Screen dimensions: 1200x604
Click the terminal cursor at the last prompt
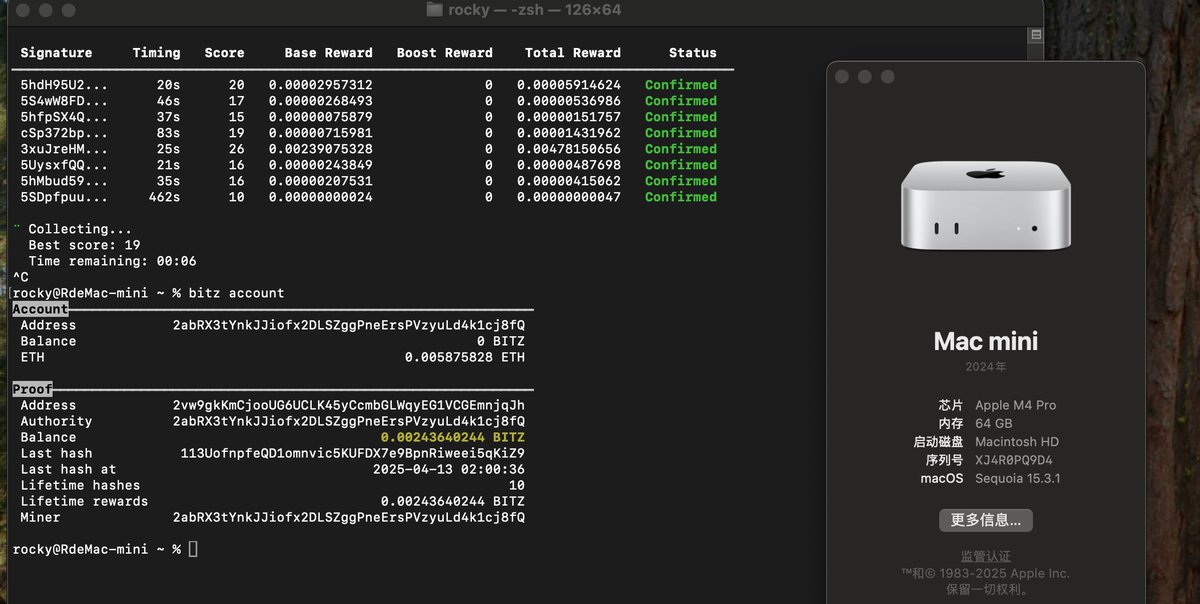point(193,549)
